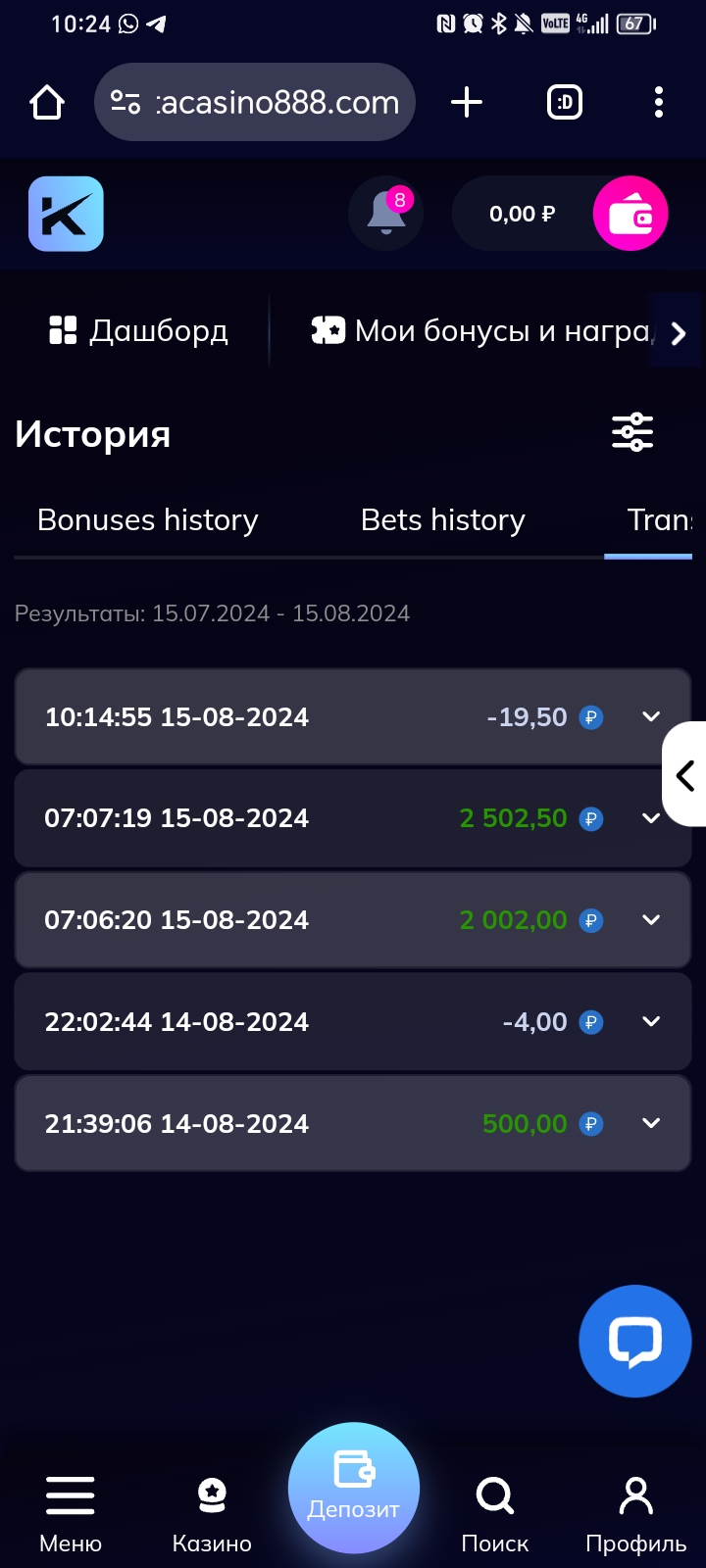Open the tab switcher icon
The width and height of the screenshot is (706, 1568).
pyautogui.click(x=564, y=102)
